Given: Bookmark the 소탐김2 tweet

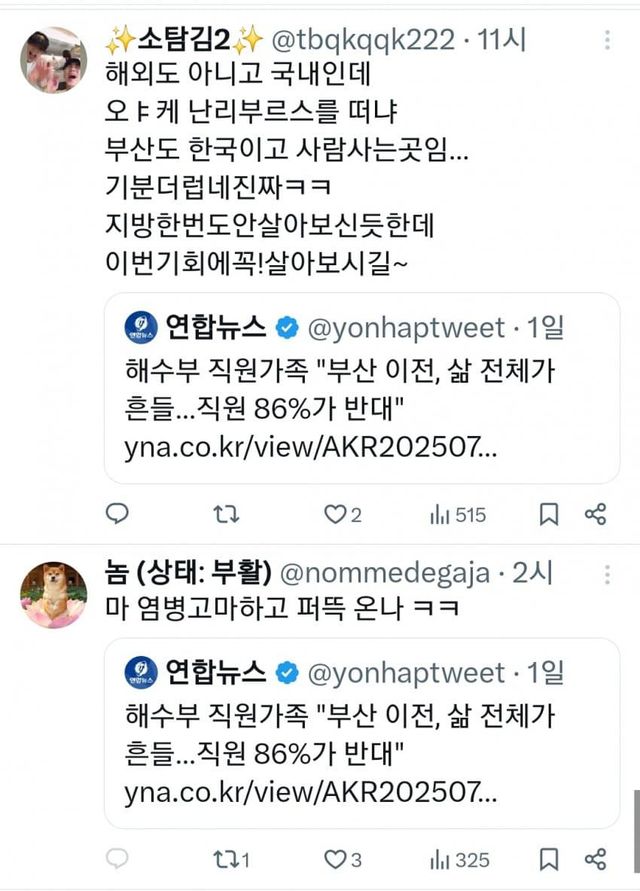Looking at the screenshot, I should click(549, 514).
